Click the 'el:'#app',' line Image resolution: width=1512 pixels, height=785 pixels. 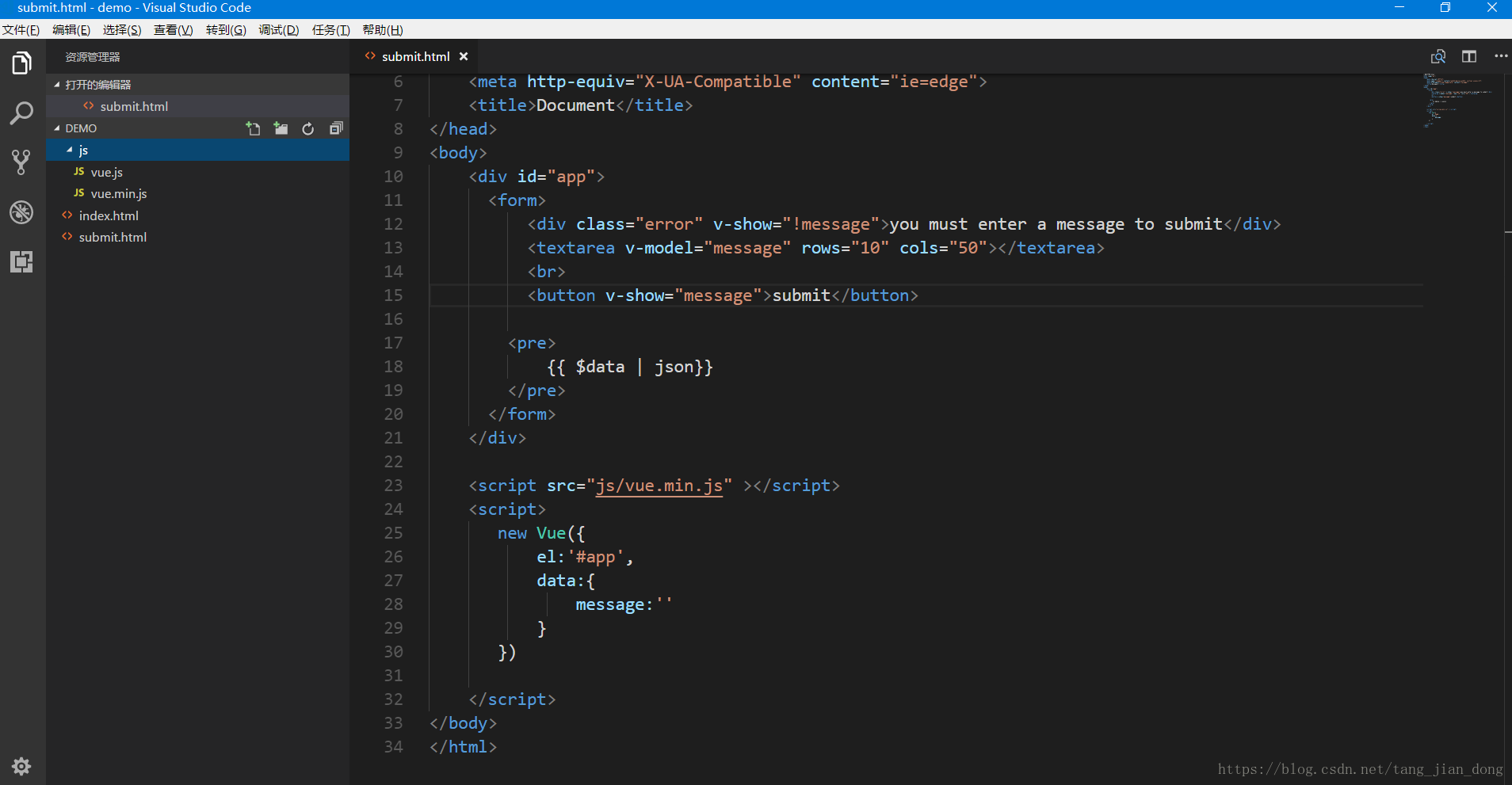585,557
